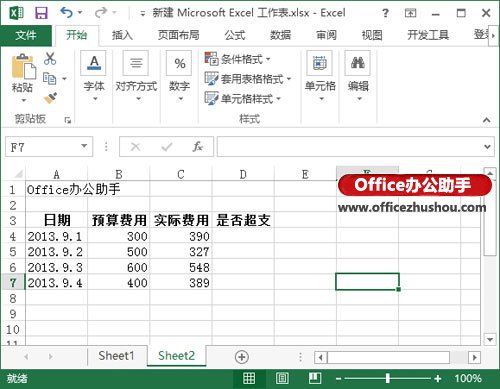Switch to the Developer (开发工具) tab
This screenshot has height=389, width=500.
[428, 35]
